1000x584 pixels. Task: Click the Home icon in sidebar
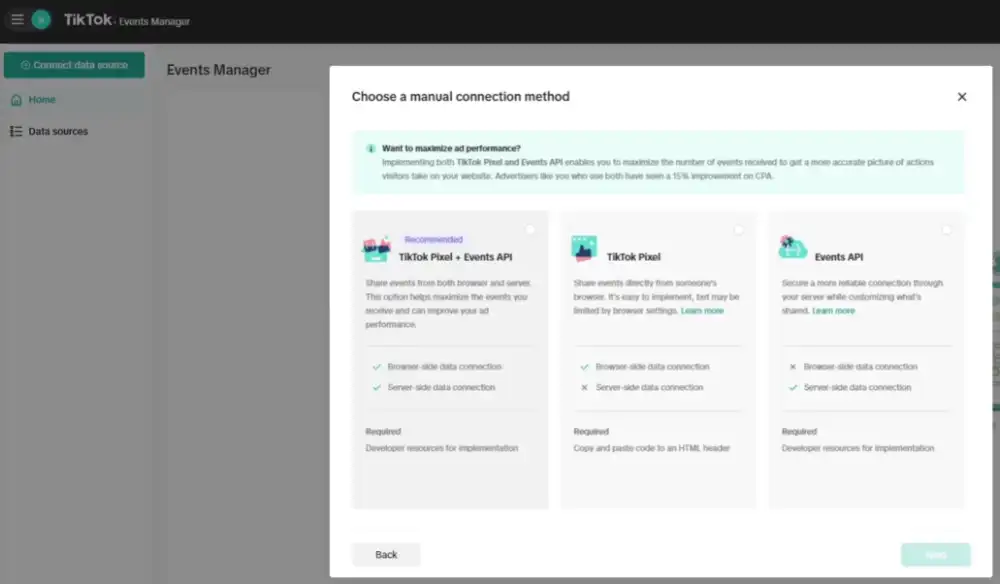click(x=17, y=100)
